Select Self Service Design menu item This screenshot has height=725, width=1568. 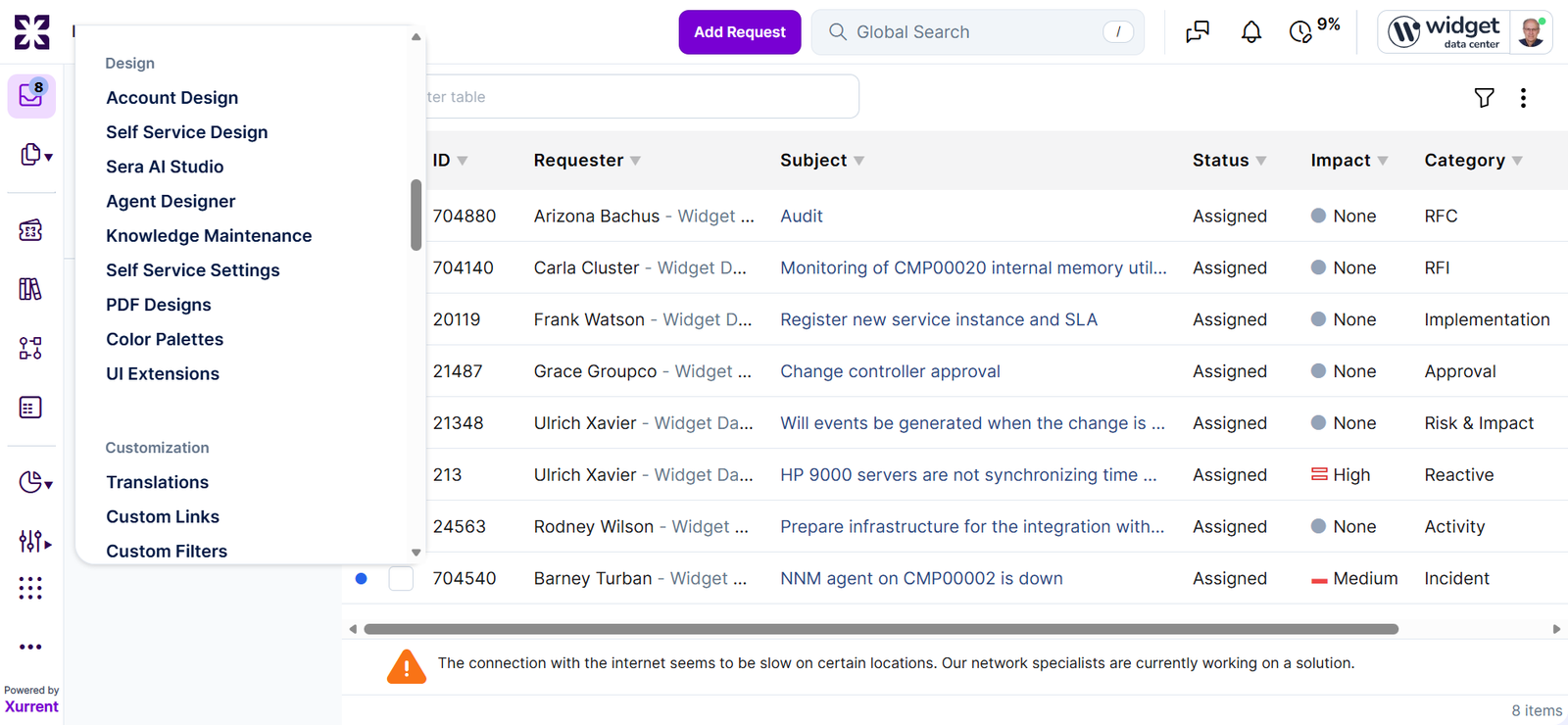(187, 132)
